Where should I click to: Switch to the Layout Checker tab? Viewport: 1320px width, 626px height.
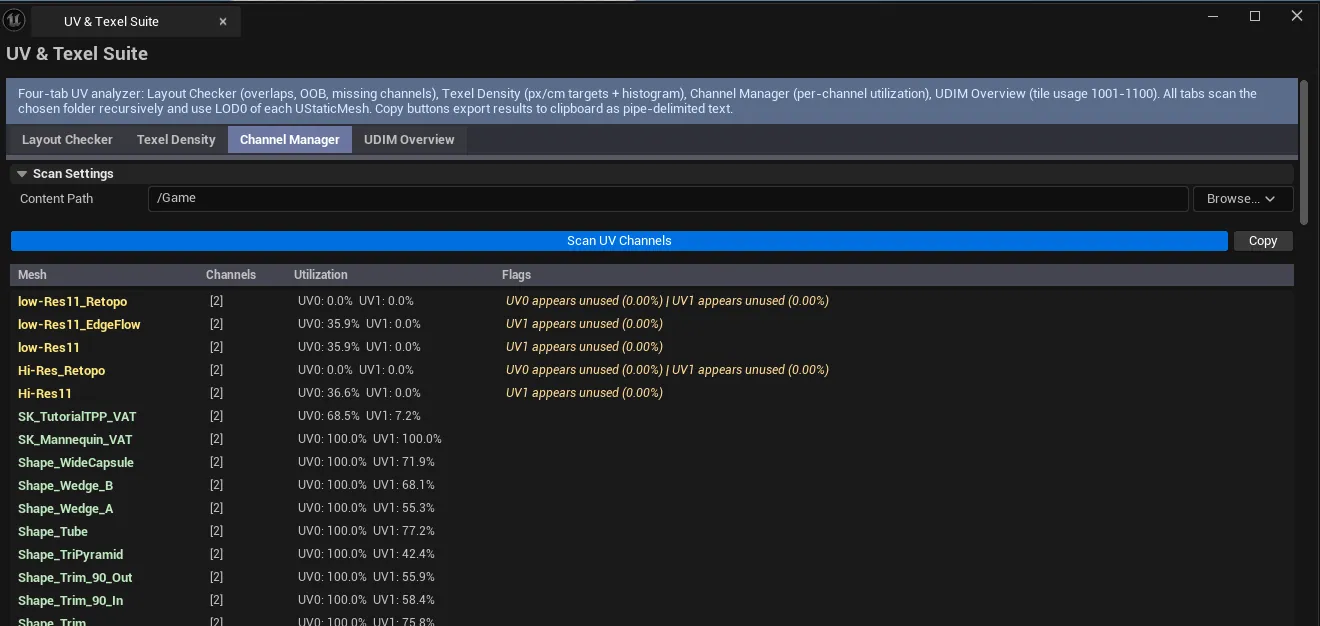coord(67,140)
